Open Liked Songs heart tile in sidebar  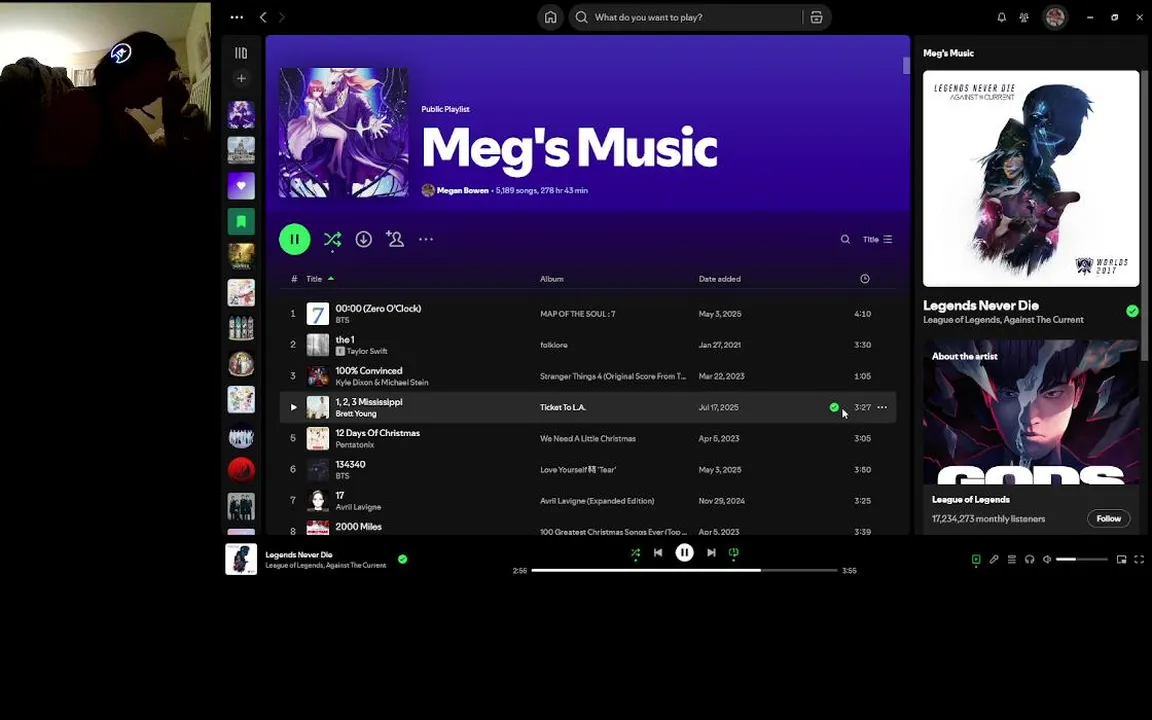tap(241, 186)
